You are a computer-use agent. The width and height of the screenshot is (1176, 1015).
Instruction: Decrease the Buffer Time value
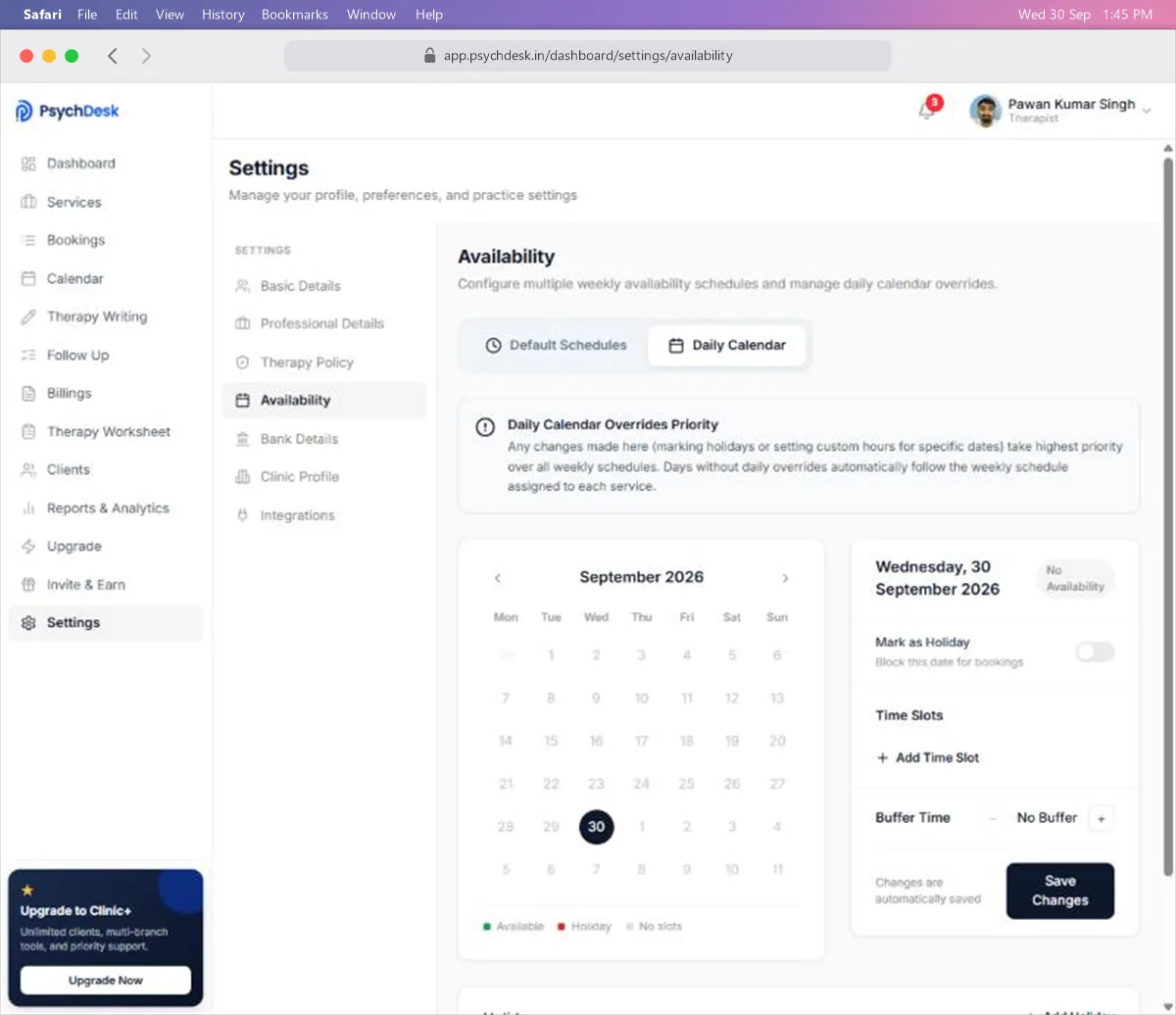(993, 818)
